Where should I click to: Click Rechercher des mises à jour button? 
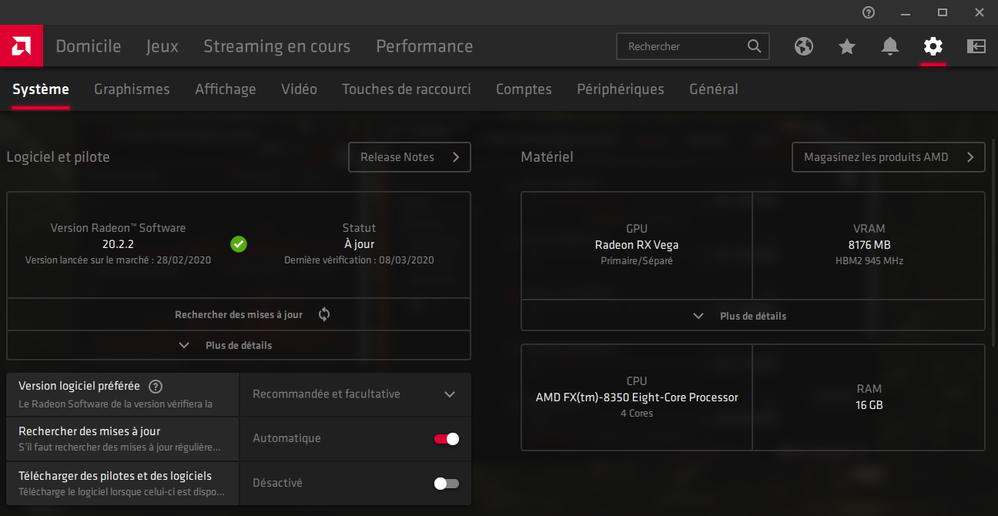[x=239, y=314]
